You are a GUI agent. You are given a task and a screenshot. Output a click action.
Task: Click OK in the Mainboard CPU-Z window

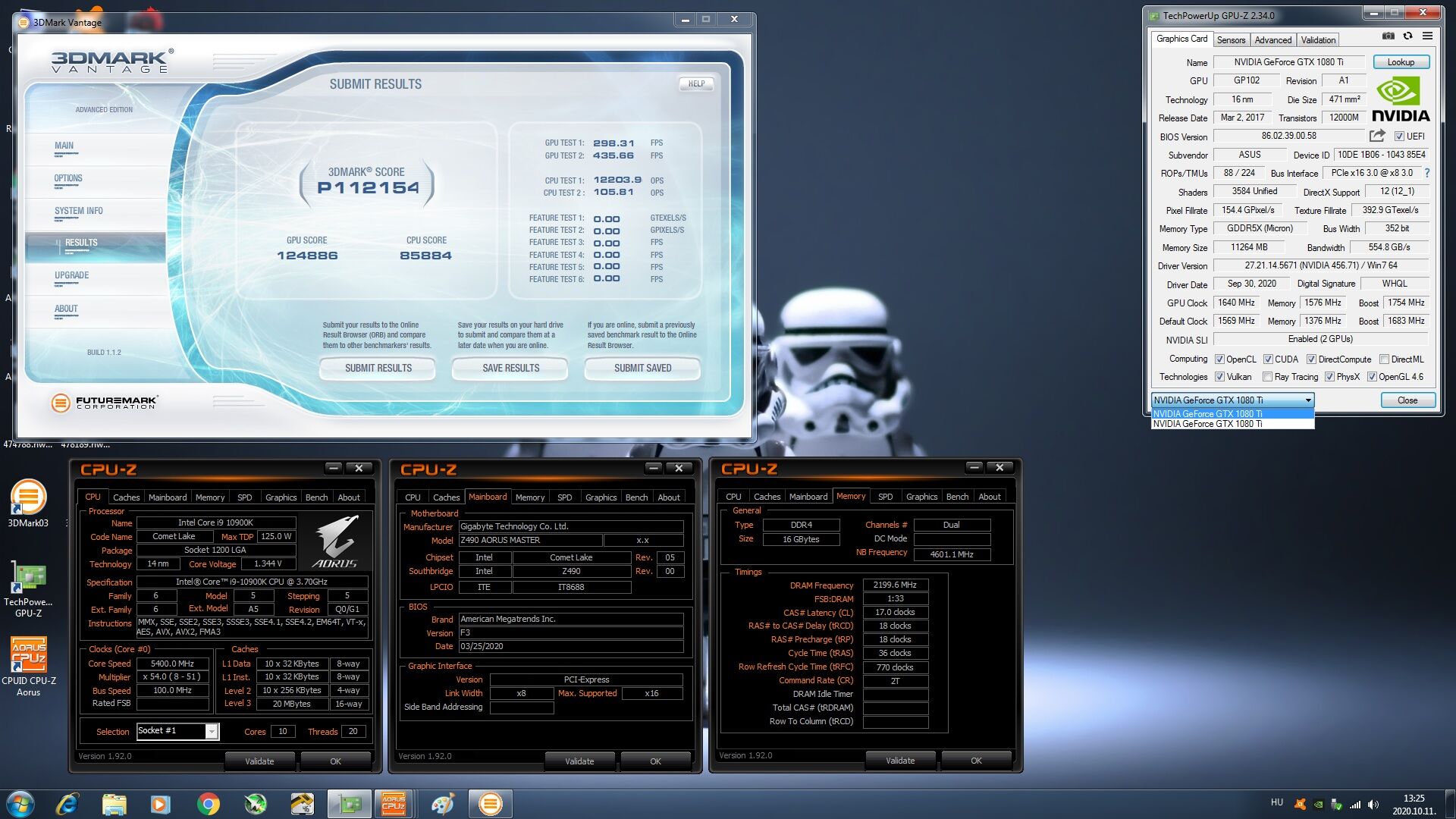click(x=655, y=761)
